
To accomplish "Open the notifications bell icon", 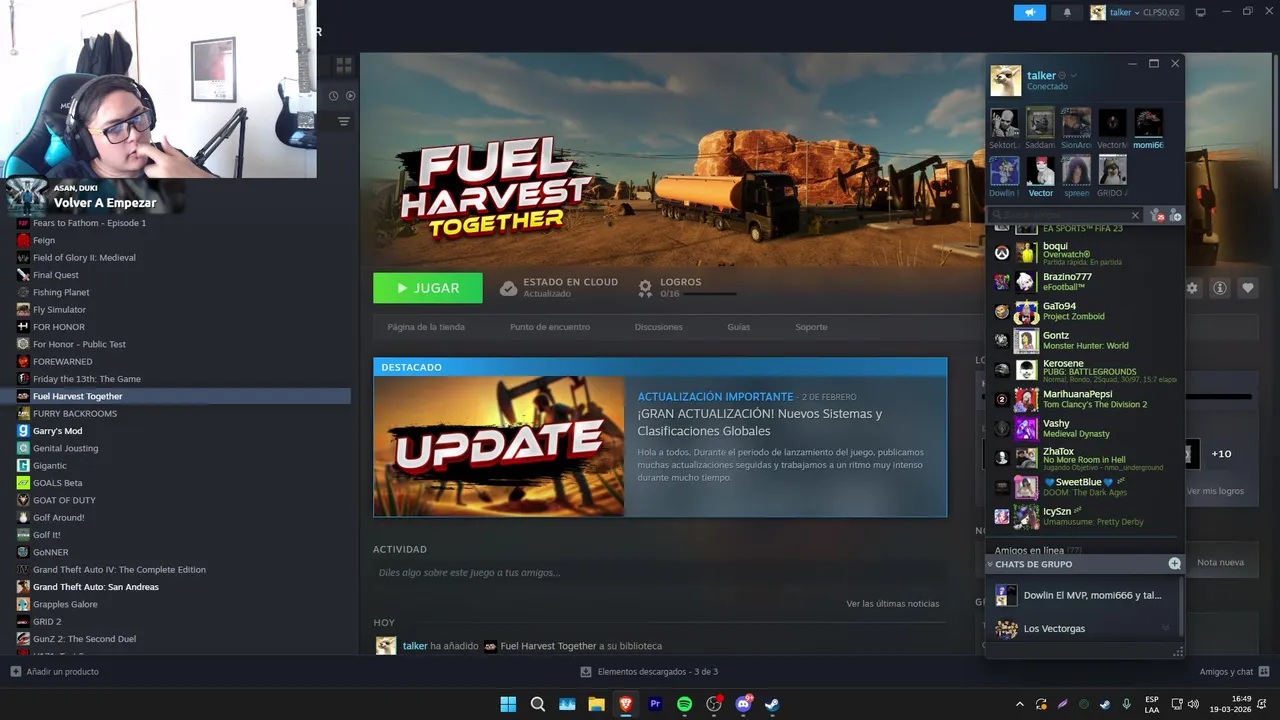I will point(1067,13).
